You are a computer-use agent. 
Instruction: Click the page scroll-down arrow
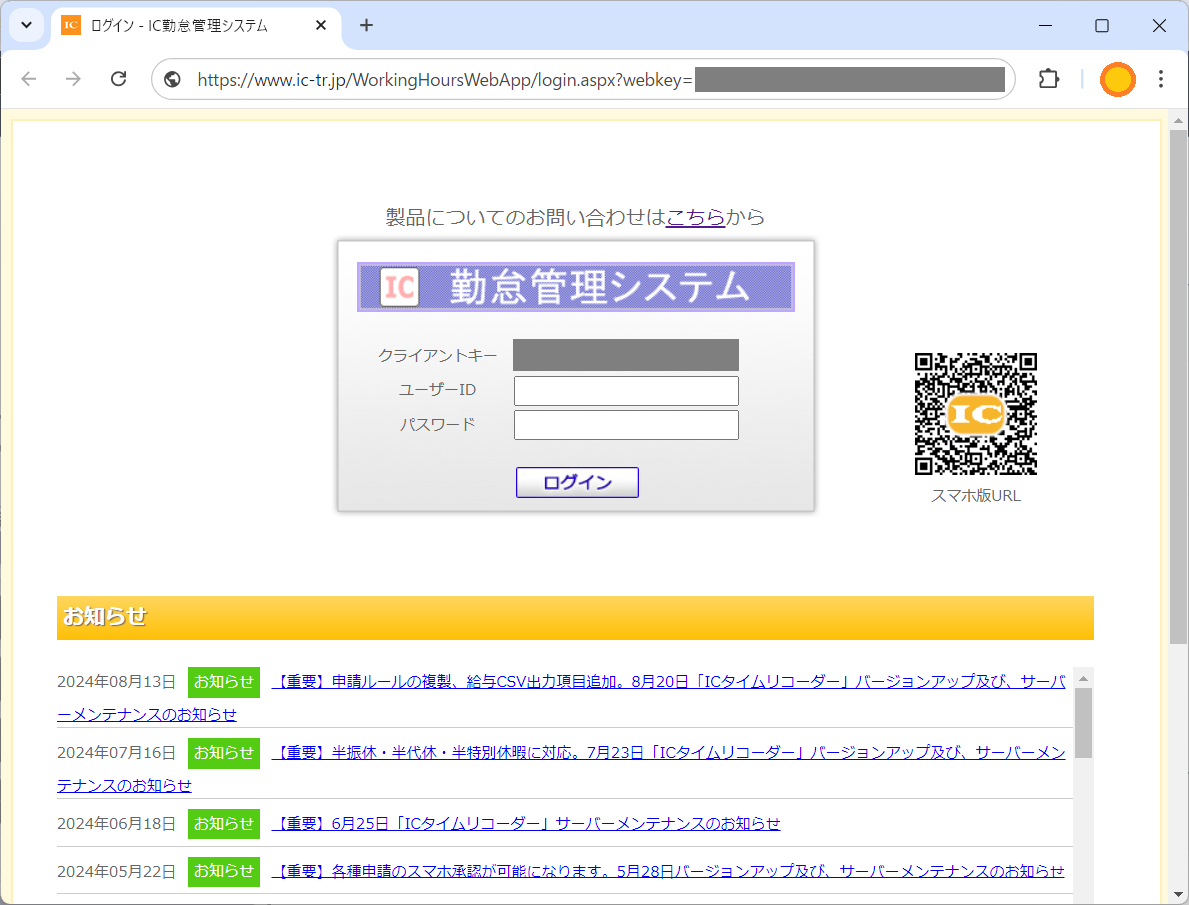1178,894
